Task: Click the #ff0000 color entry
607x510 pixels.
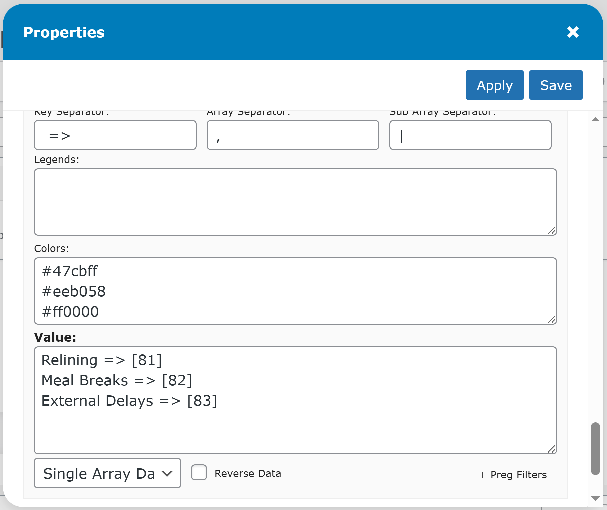Action: click(70, 311)
